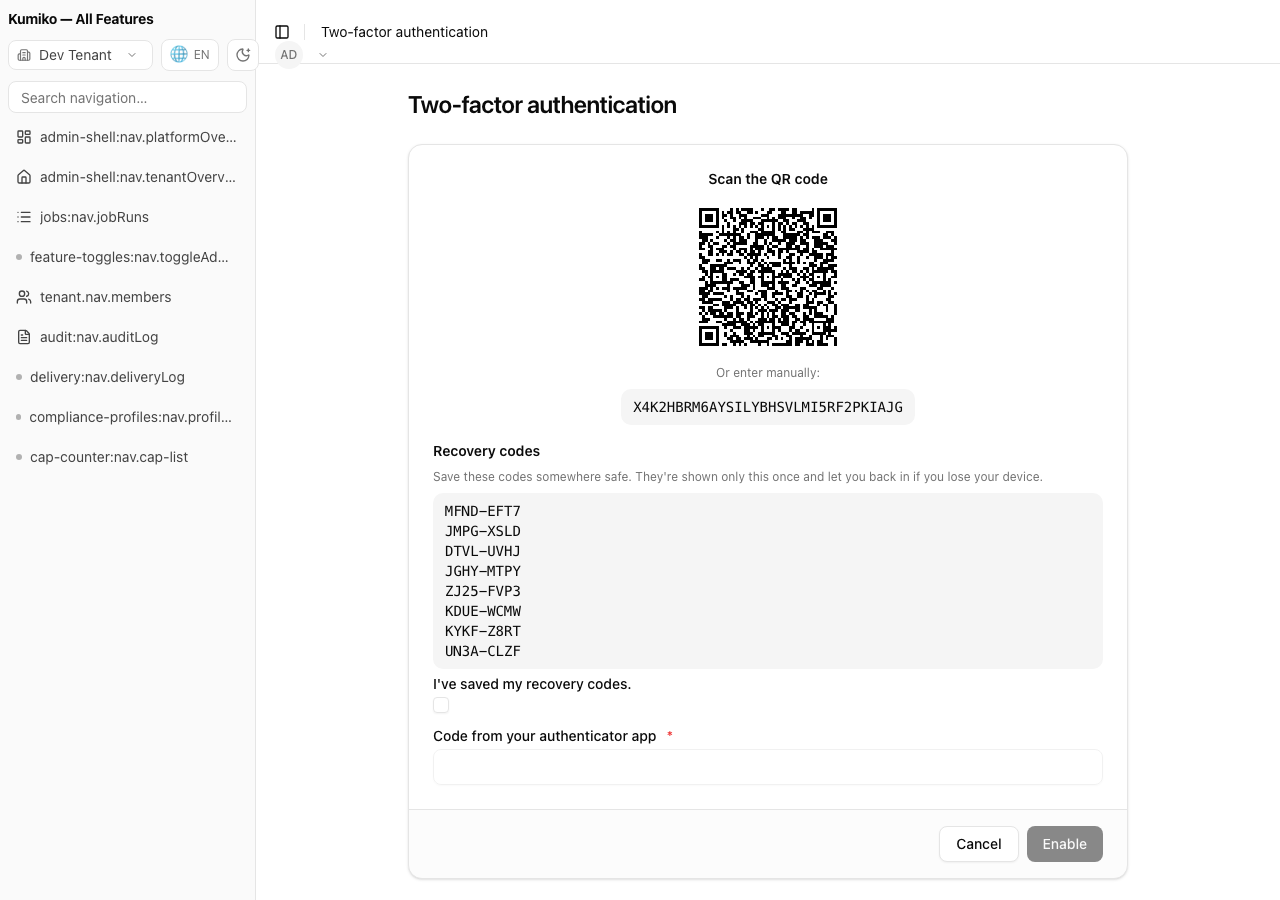Toggle the sidebar panel icon
The width and height of the screenshot is (1280, 900).
[x=282, y=32]
